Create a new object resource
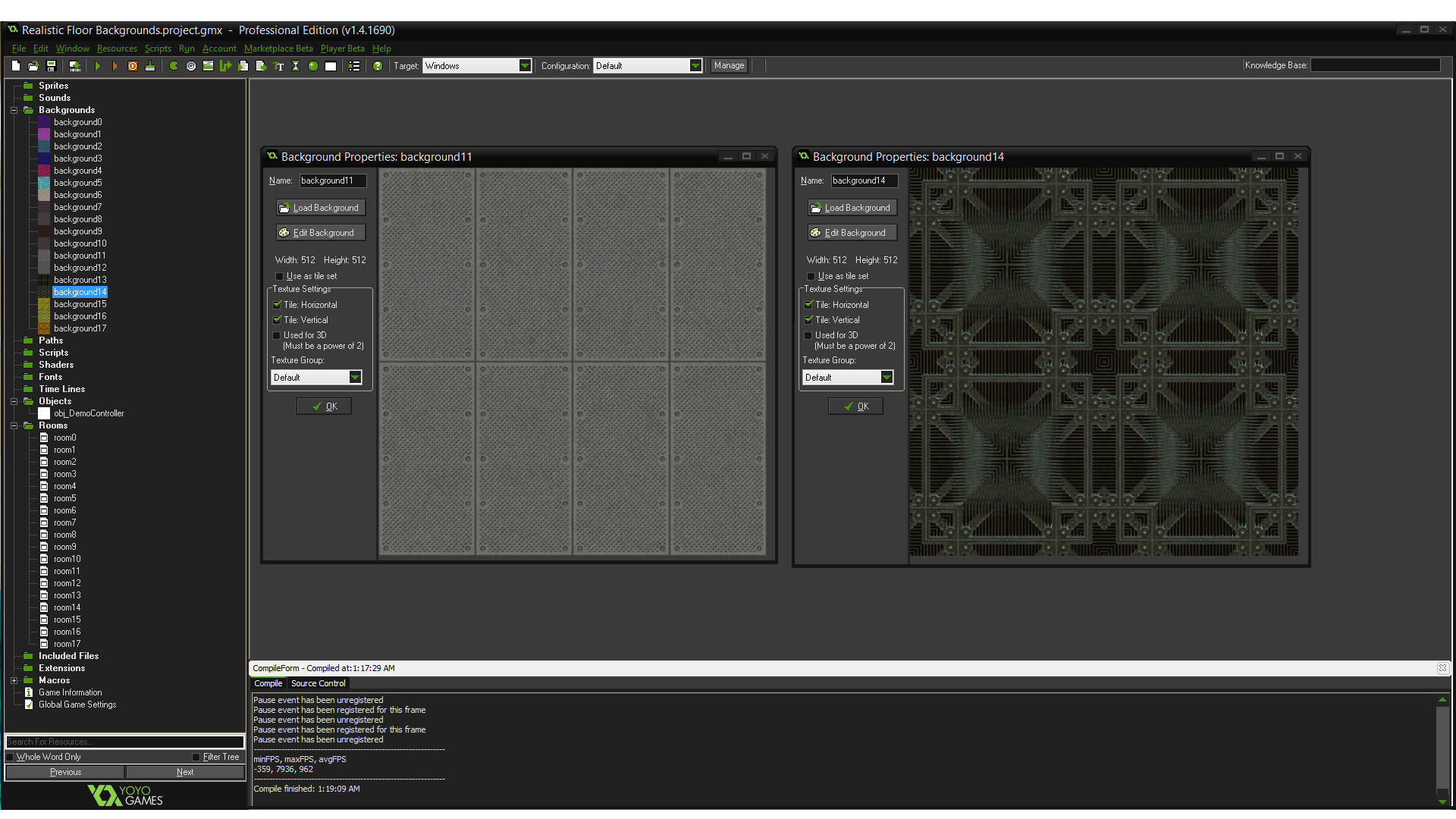Viewport: 1456px width, 819px height. tap(313, 66)
